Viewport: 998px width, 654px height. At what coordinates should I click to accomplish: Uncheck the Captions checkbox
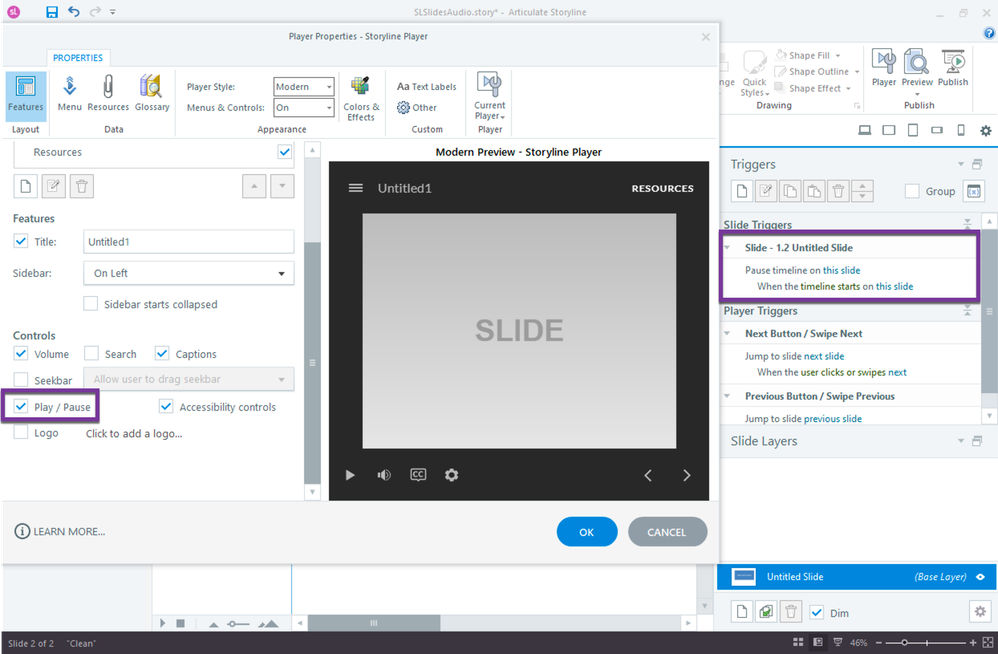[x=162, y=354]
